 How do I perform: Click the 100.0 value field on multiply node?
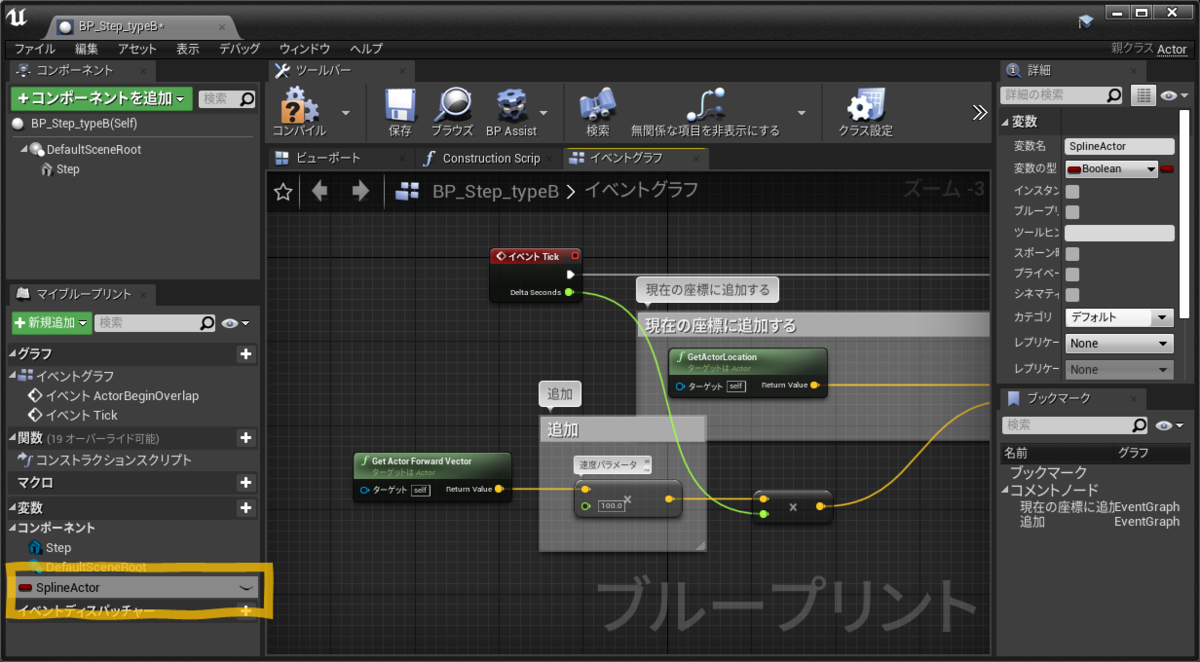(x=612, y=506)
